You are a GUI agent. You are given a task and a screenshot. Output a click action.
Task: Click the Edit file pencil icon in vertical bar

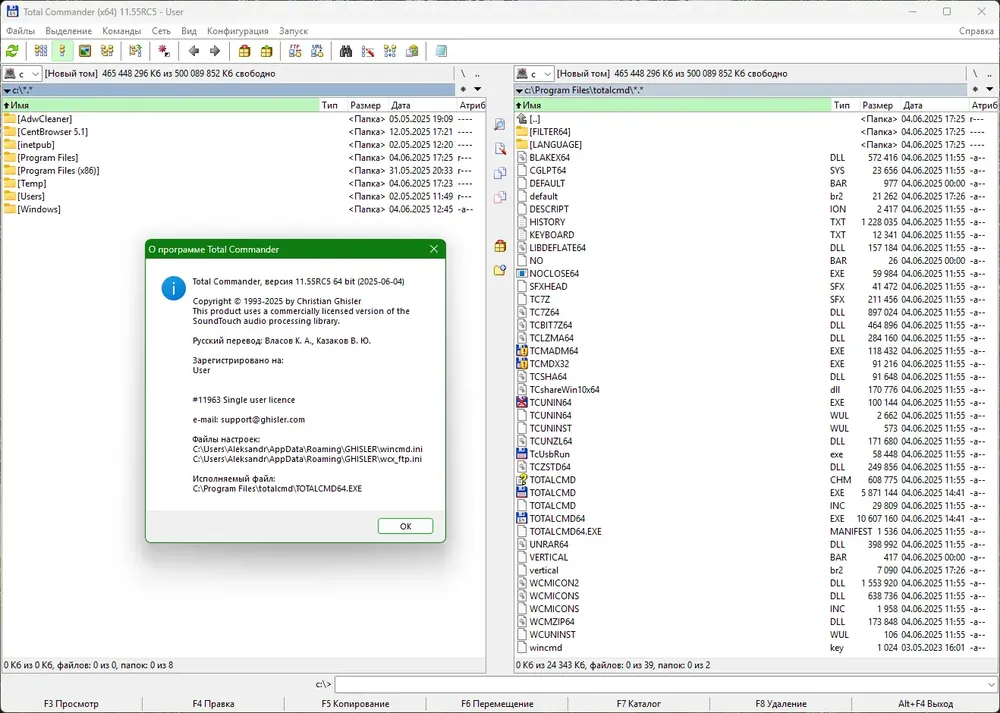[500, 149]
